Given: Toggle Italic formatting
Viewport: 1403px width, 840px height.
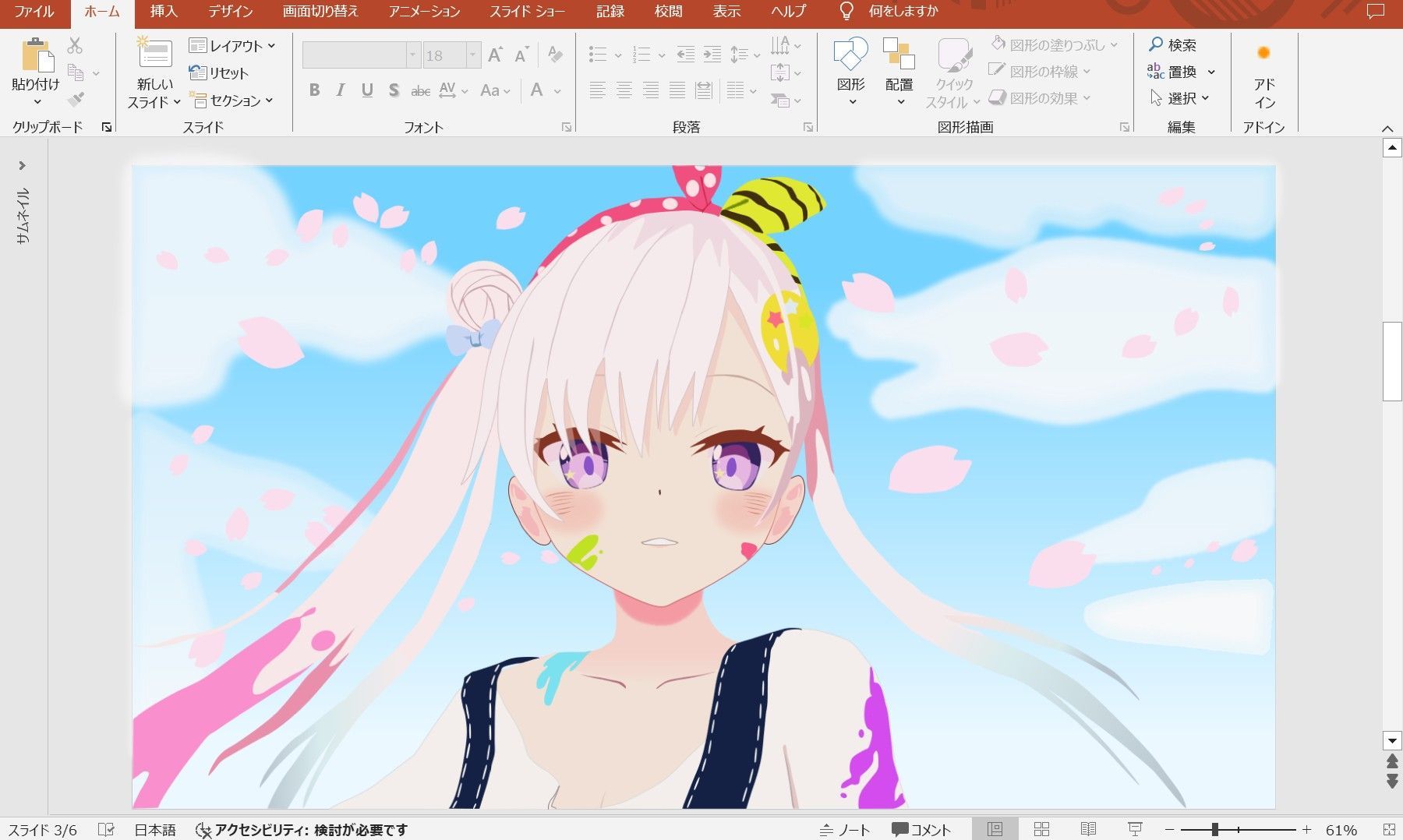Looking at the screenshot, I should point(341,90).
